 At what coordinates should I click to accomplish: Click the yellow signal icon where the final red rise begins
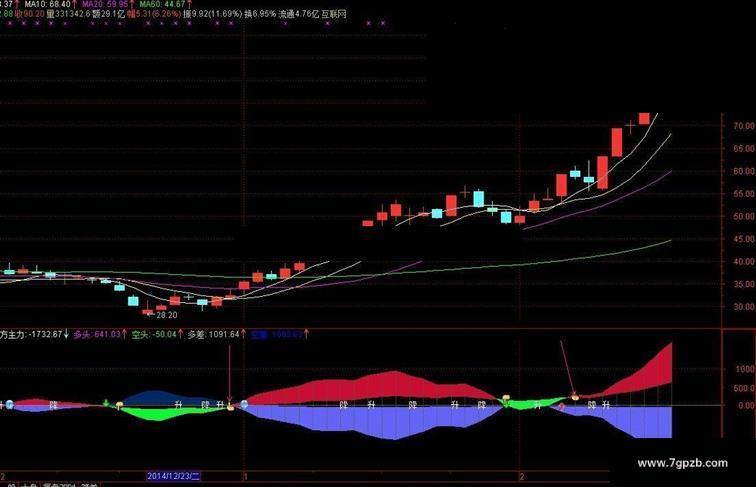(575, 397)
